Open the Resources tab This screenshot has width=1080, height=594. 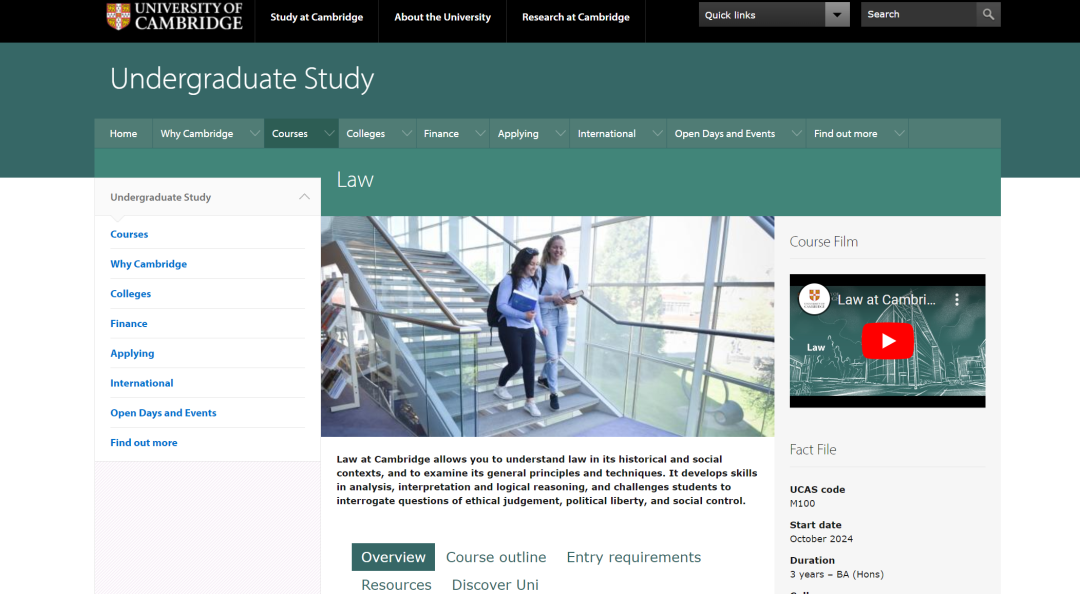396,584
